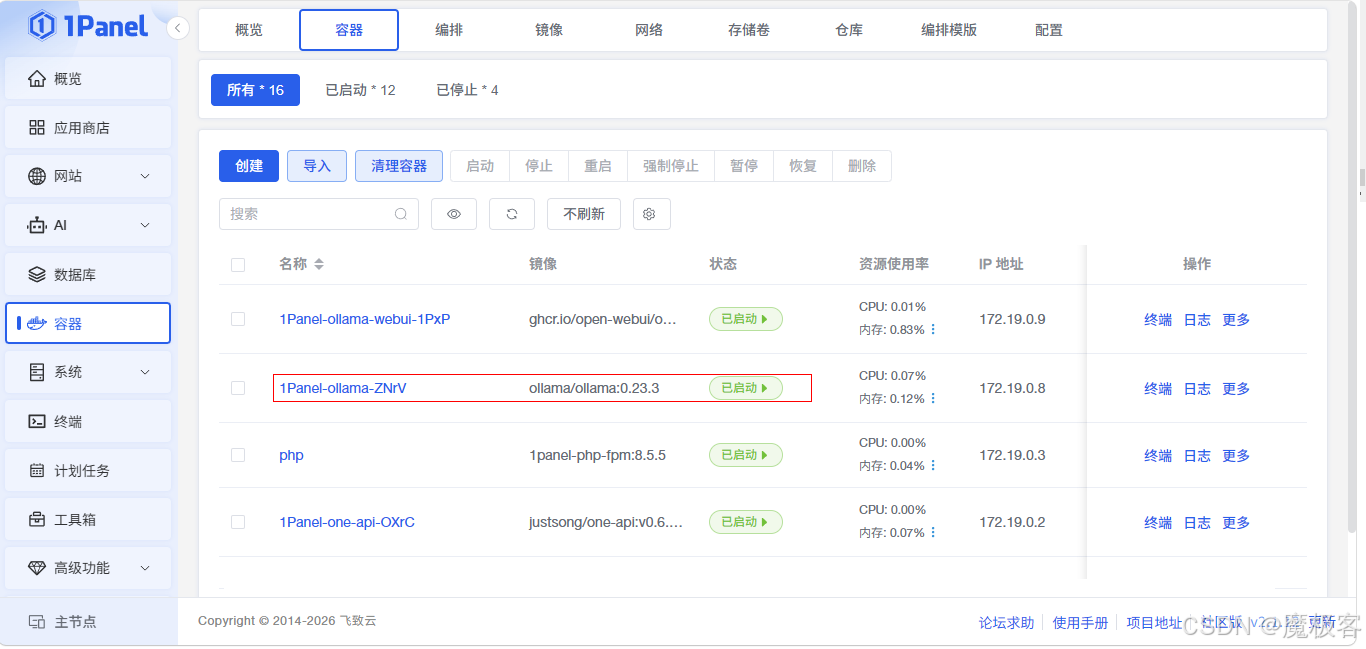
Task: Click the docker whale icon beside 容器
Action: coord(37,323)
